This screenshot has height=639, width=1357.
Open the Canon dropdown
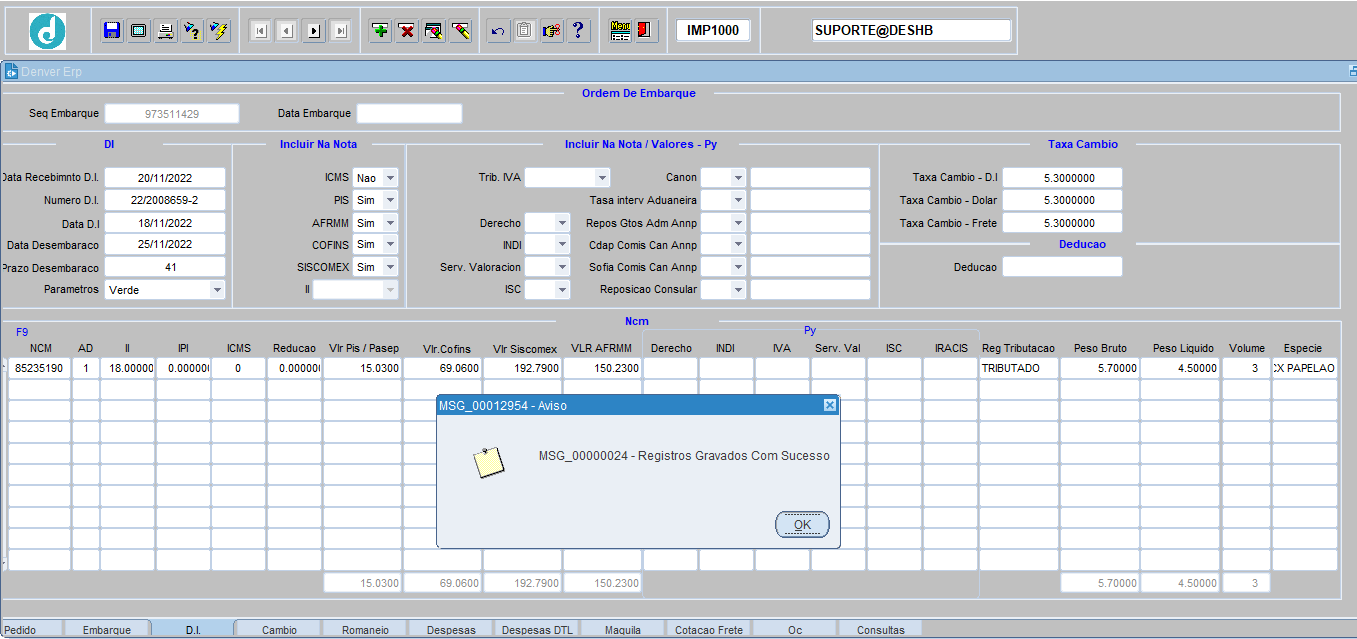pos(738,178)
